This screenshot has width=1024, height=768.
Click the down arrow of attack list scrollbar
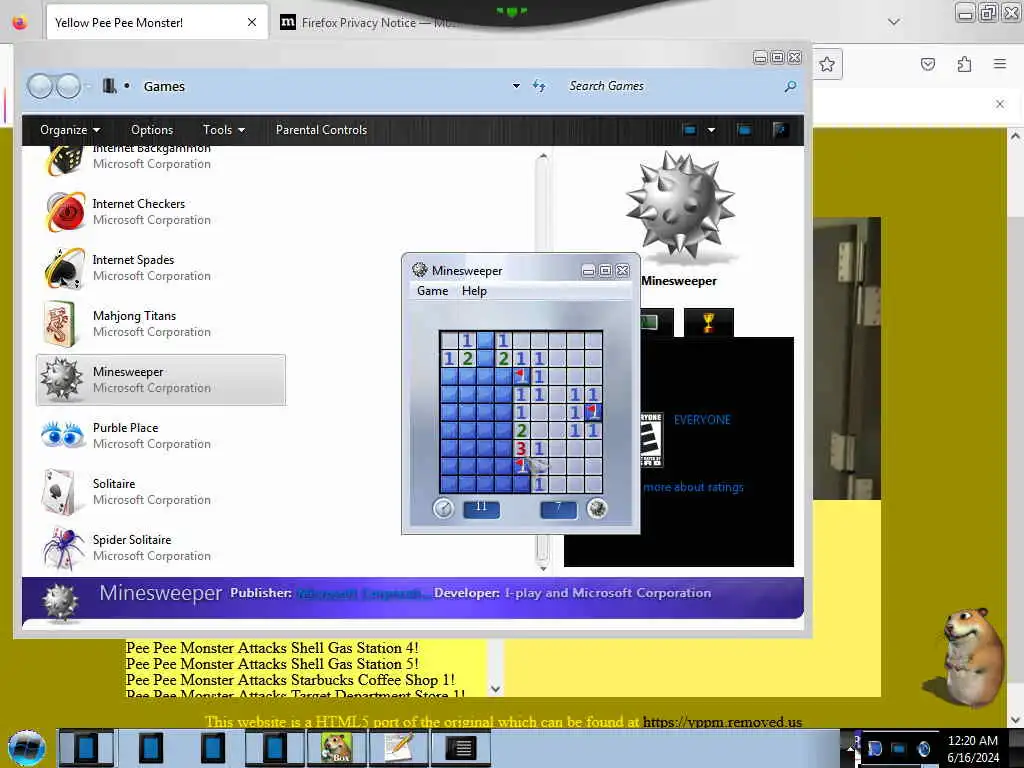tap(496, 688)
